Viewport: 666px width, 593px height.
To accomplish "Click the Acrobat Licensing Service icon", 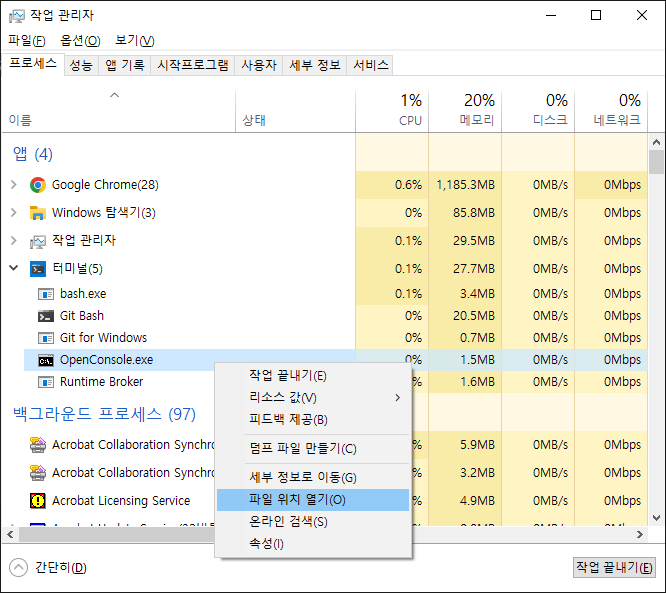I will [38, 501].
